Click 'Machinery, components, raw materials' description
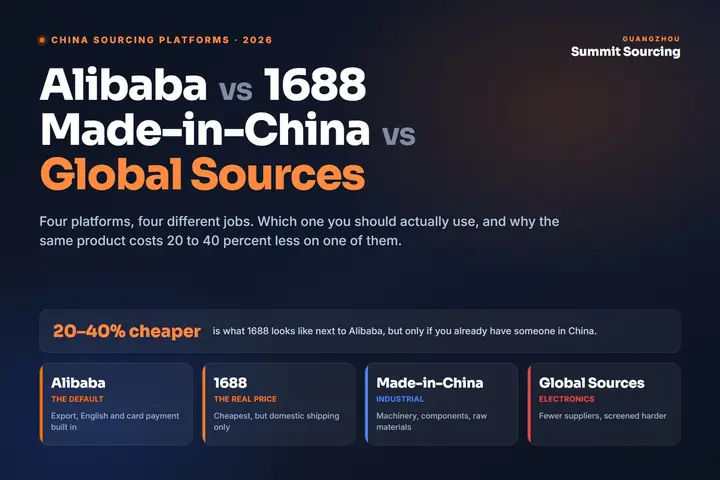This screenshot has width=720, height=480. (x=432, y=421)
